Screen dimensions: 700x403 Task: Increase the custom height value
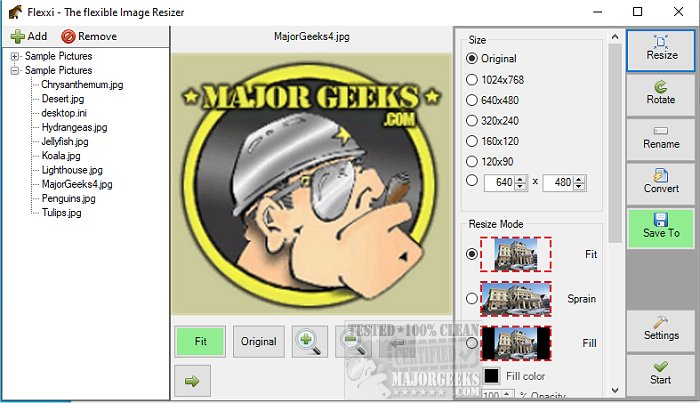point(579,179)
